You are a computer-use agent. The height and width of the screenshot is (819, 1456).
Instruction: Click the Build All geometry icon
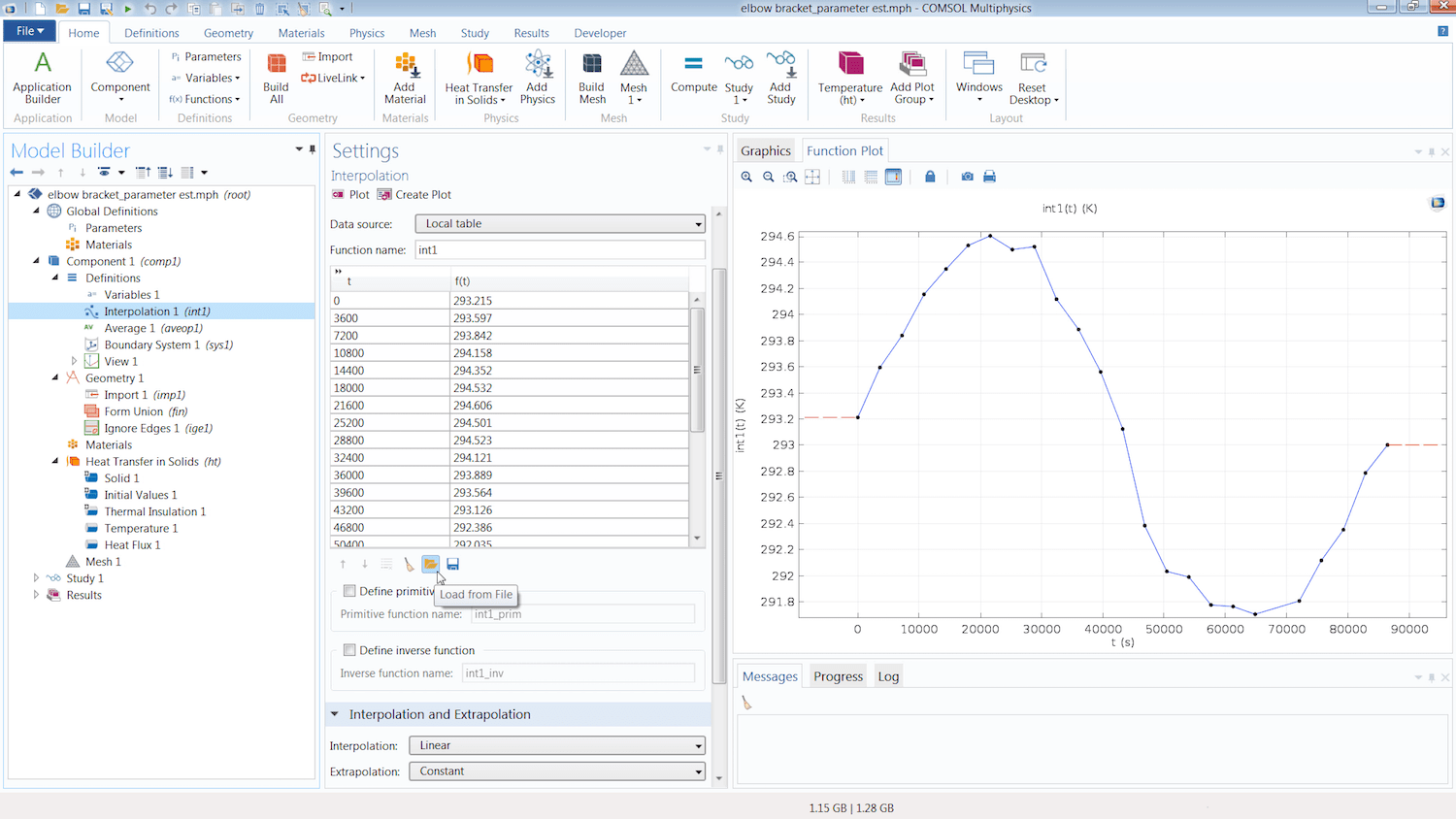coord(276,78)
